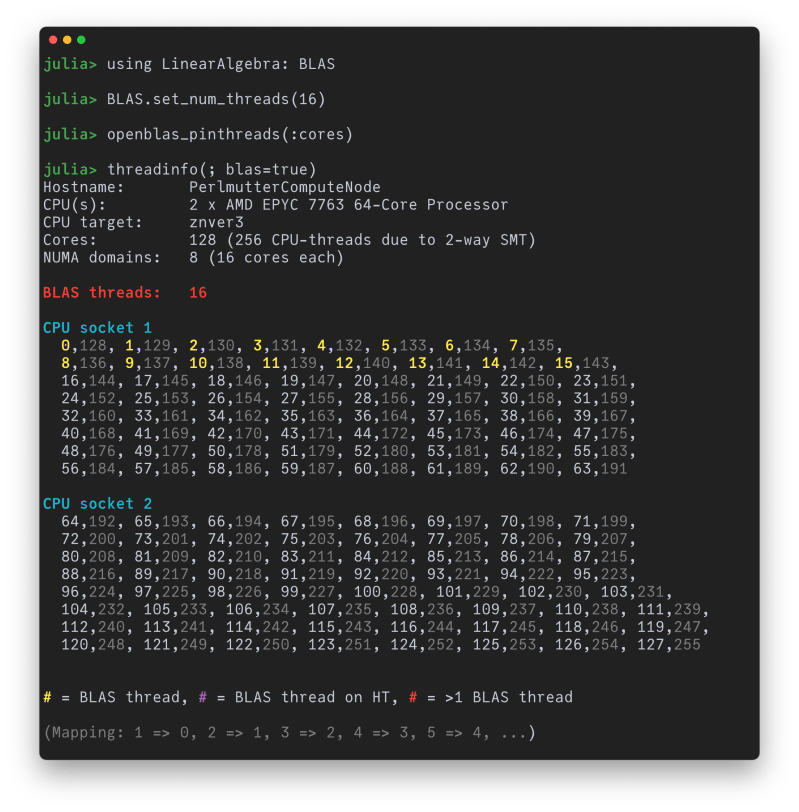Screen dimensions: 799x812
Task: Click the 'CPU target:' label
Action: pos(93,222)
